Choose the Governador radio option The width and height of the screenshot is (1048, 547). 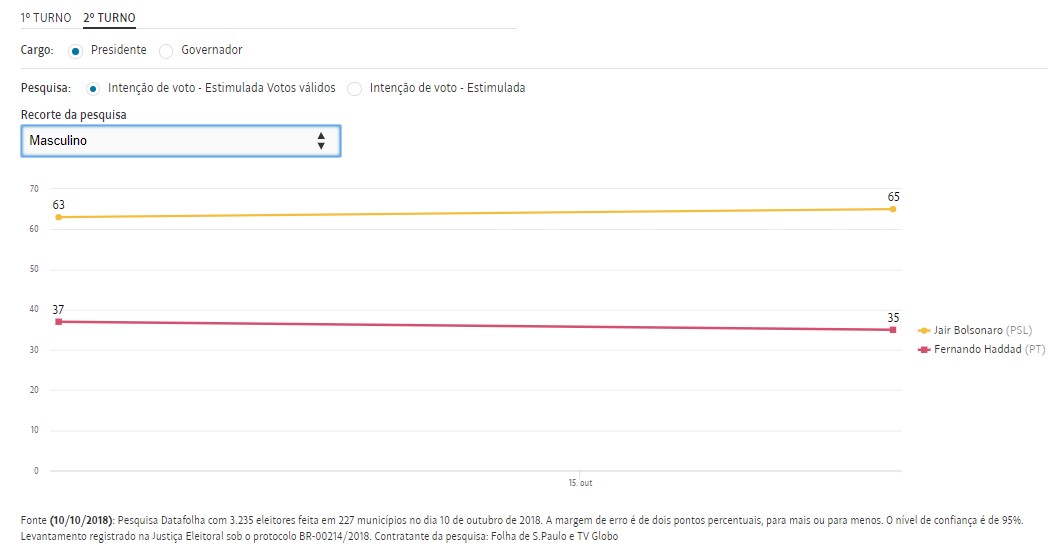167,51
